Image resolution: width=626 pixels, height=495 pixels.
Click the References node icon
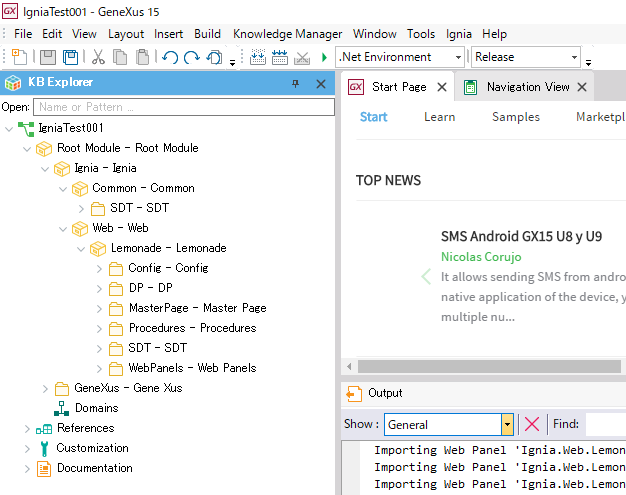[x=44, y=429]
